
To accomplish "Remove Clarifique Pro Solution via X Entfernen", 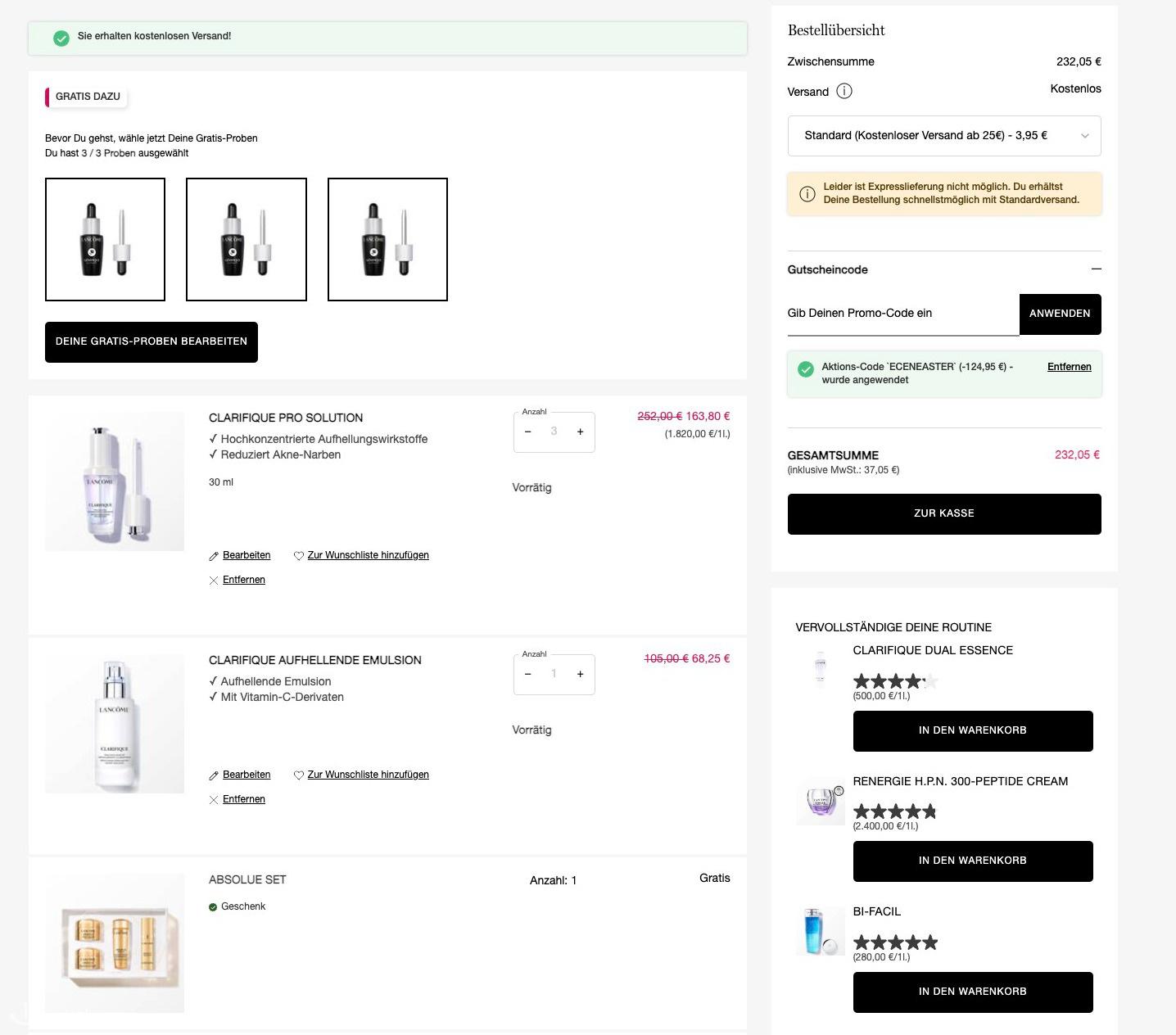I will [x=237, y=580].
